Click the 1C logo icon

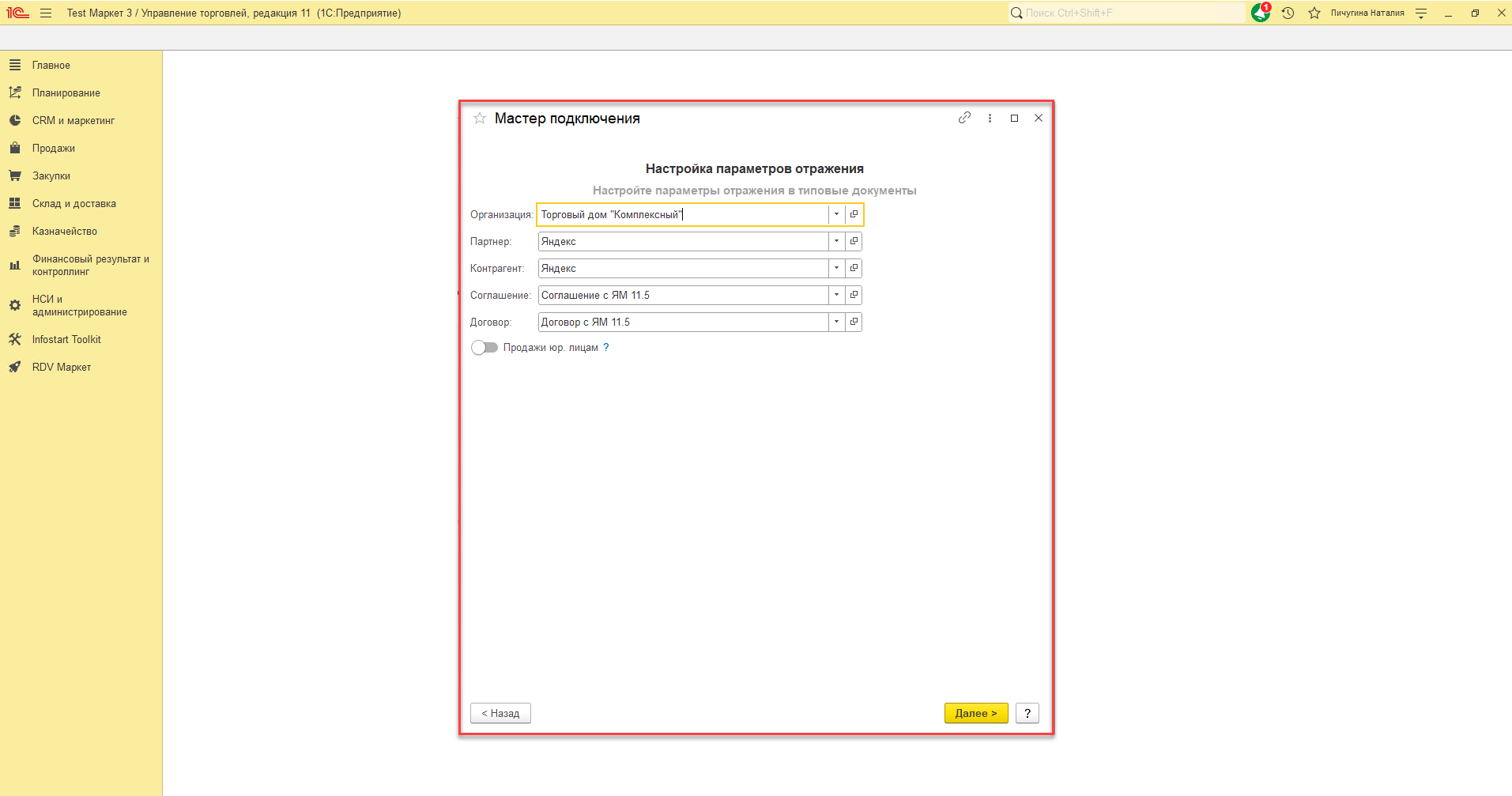pyautogui.click(x=17, y=13)
